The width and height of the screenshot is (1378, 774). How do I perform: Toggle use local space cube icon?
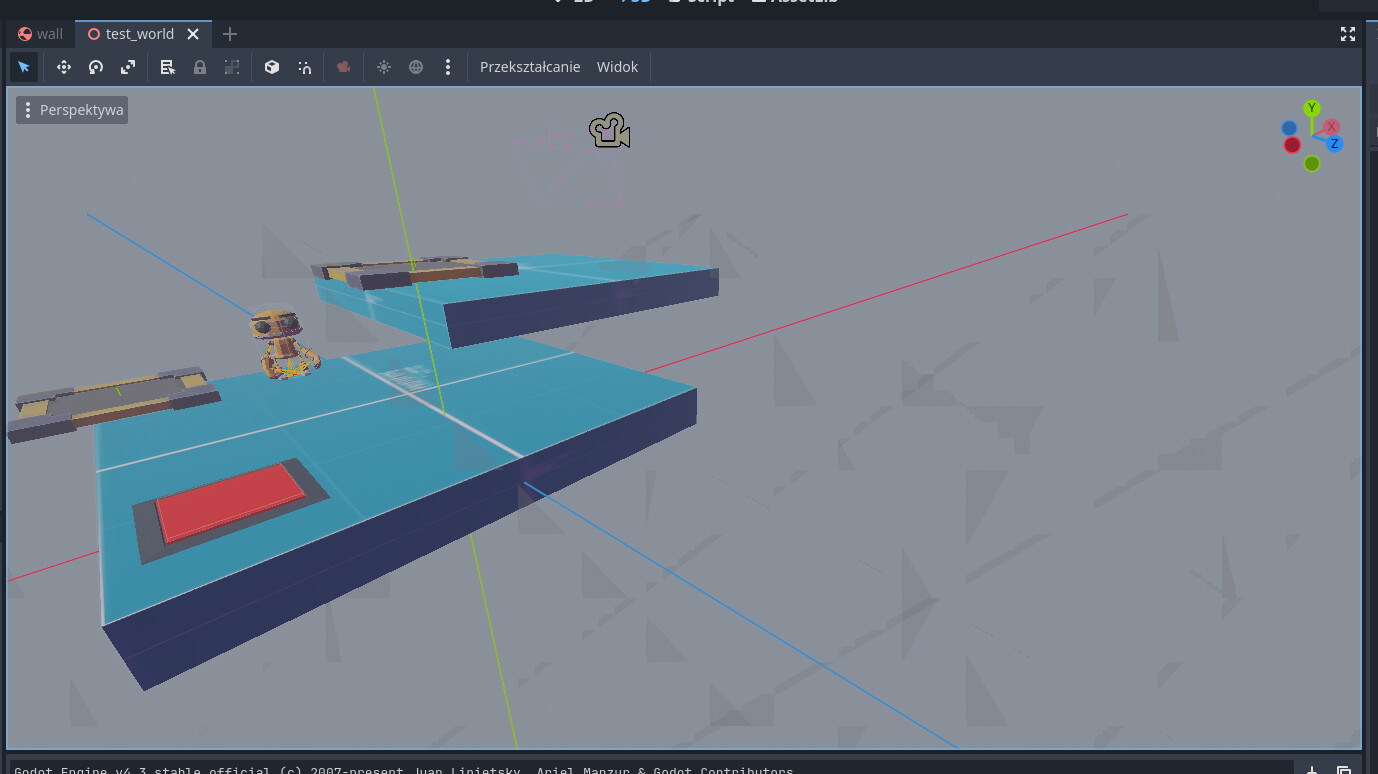click(x=272, y=67)
